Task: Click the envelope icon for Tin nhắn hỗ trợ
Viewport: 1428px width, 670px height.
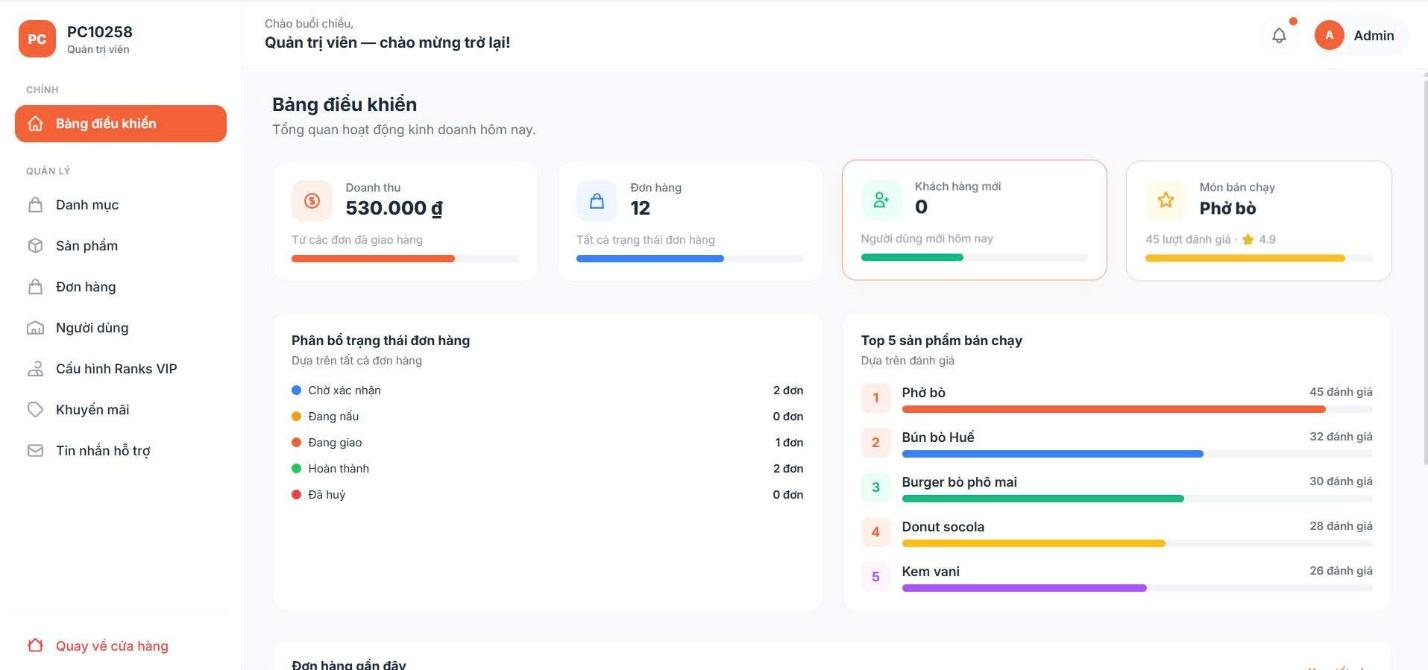Action: pos(36,451)
